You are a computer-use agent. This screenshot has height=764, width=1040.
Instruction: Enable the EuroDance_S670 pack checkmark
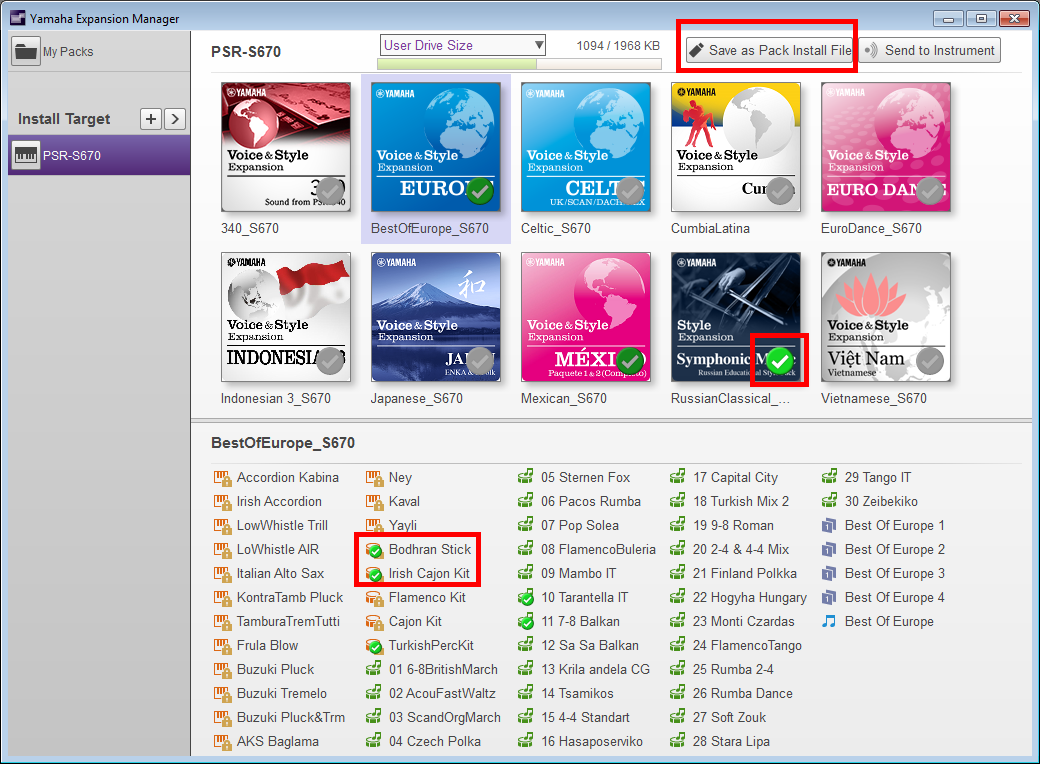(x=930, y=192)
